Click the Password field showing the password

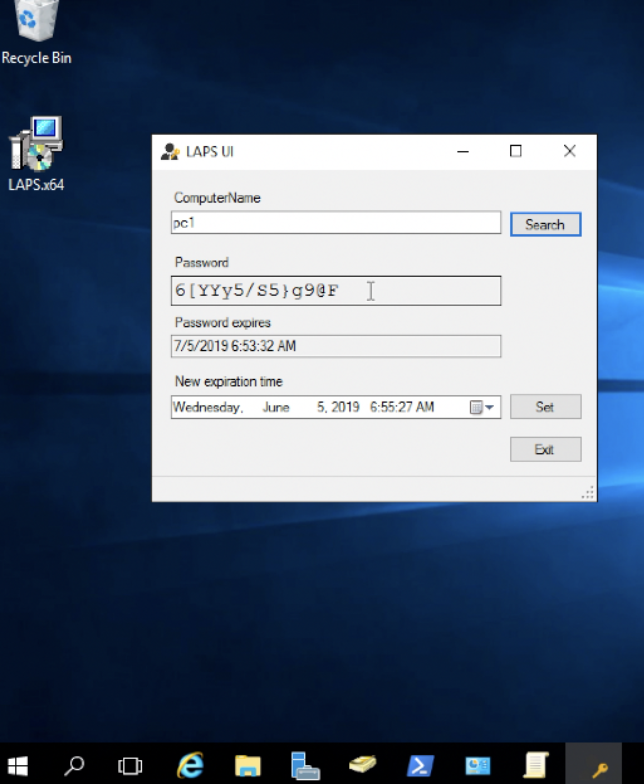(335, 291)
